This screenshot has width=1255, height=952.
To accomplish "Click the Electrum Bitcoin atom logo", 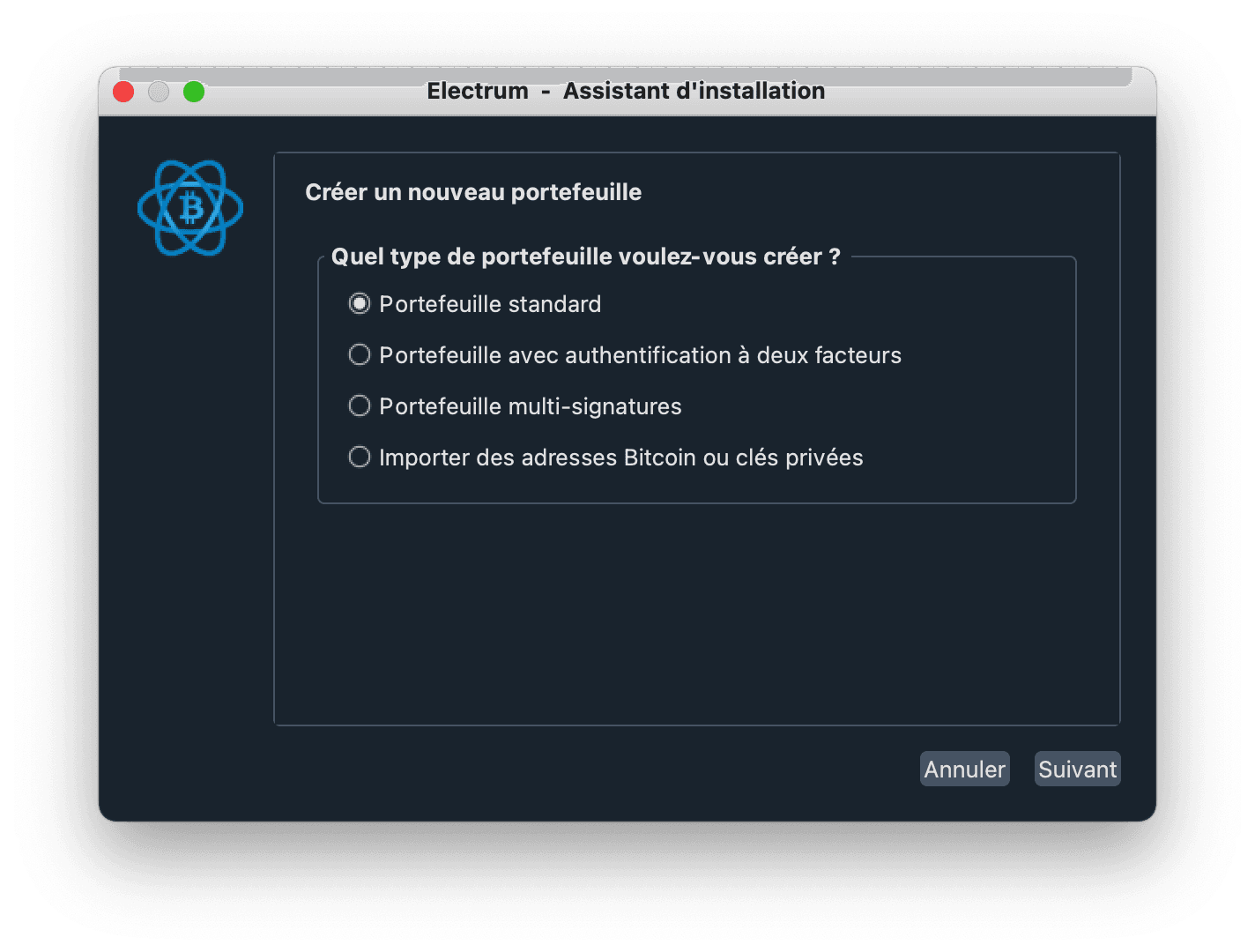I will (x=189, y=208).
